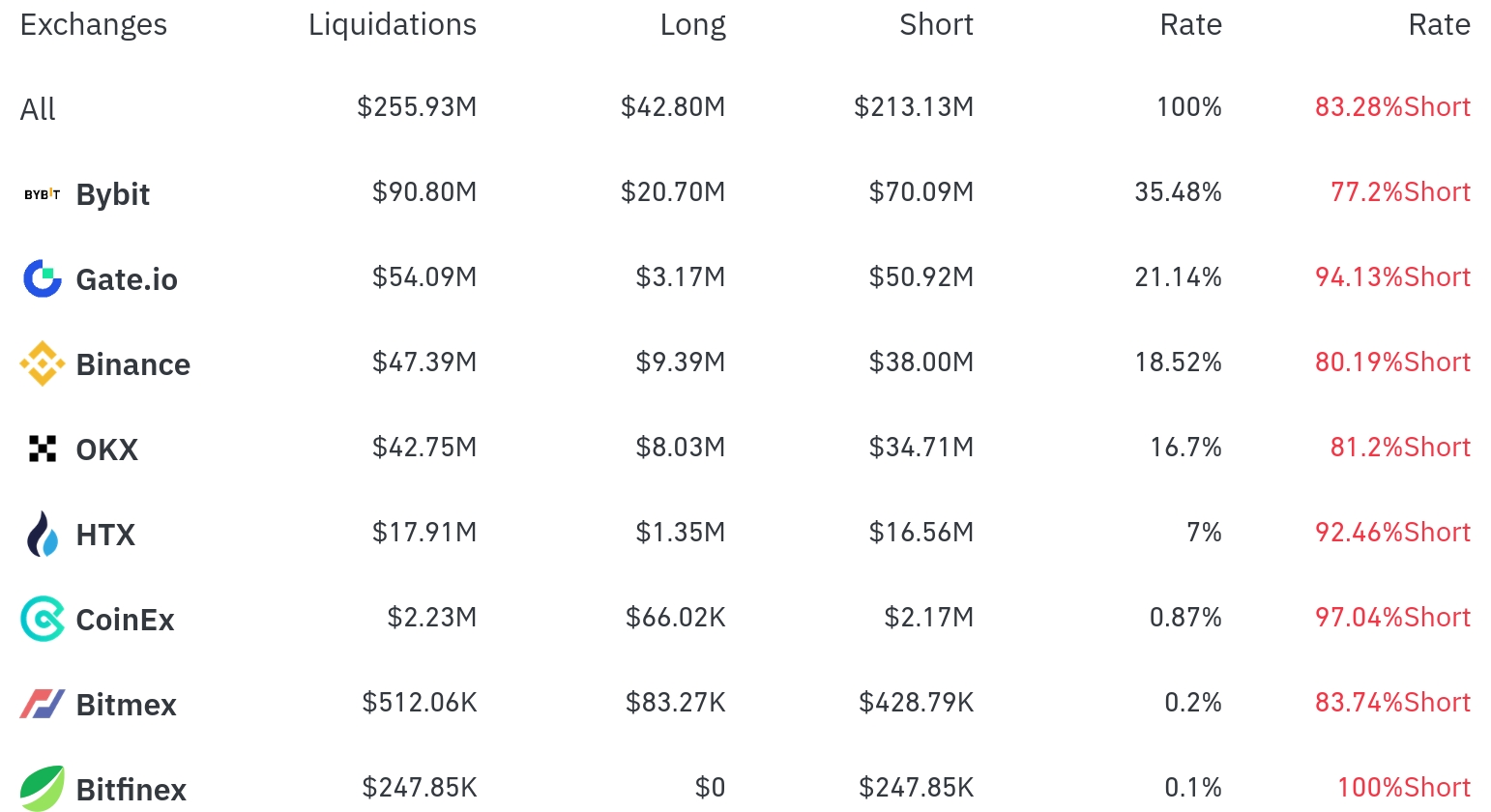The image size is (1491, 812).
Task: Click the Gate.io exchange name
Action: pyautogui.click(x=127, y=279)
